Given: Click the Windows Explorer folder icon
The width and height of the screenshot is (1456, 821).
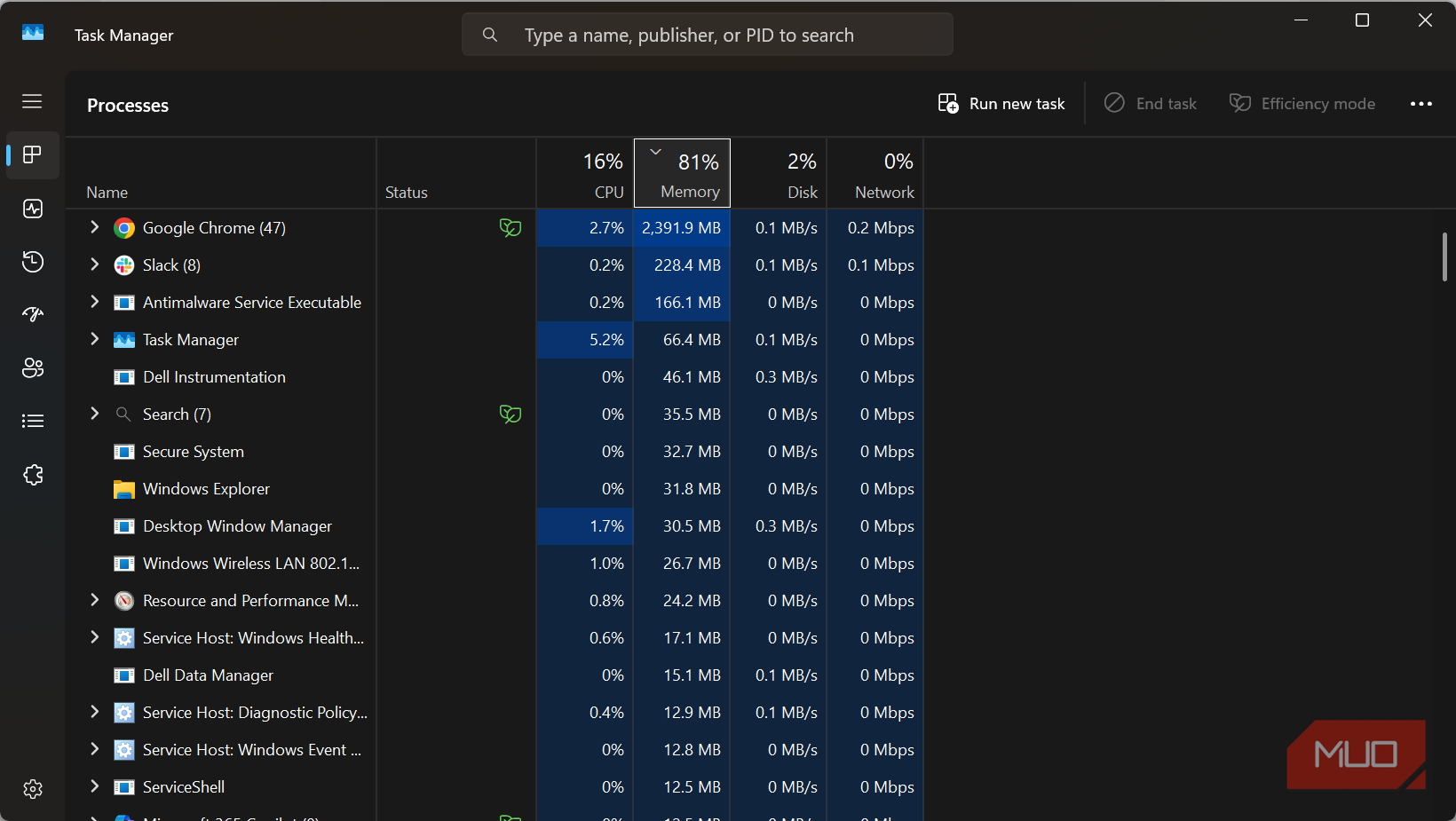Looking at the screenshot, I should (x=124, y=489).
